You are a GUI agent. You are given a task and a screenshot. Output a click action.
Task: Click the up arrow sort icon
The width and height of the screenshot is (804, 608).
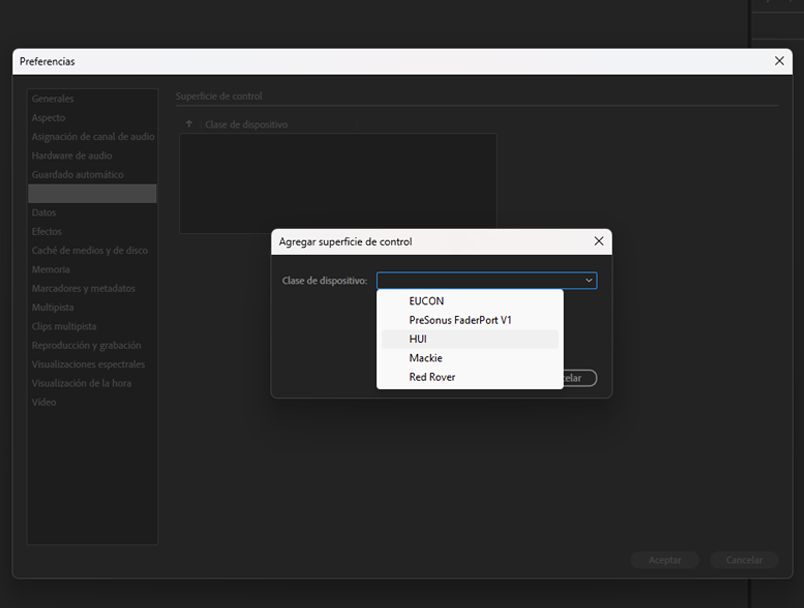coord(189,124)
